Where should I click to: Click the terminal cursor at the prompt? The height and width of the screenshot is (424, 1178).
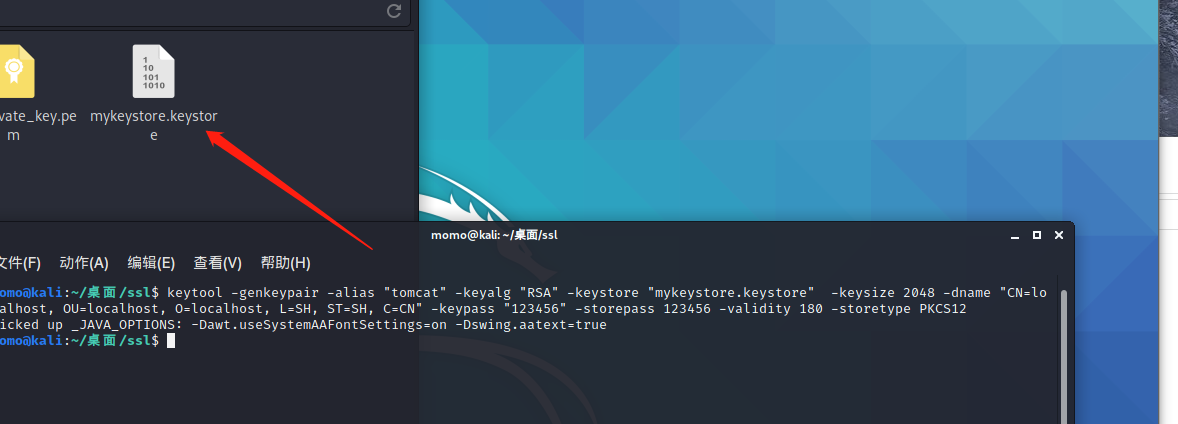click(171, 341)
